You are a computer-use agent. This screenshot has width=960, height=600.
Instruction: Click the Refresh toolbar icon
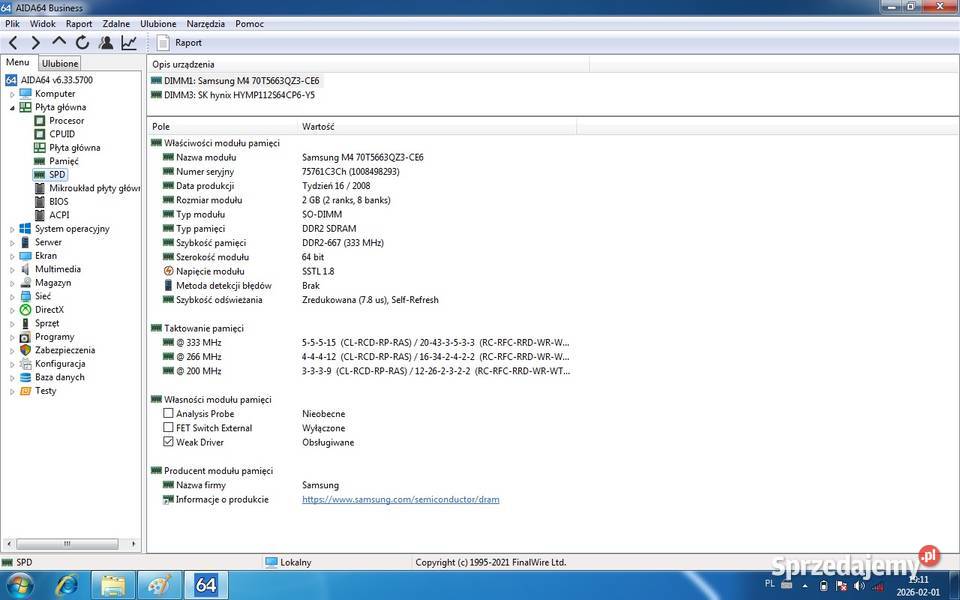click(x=82, y=43)
